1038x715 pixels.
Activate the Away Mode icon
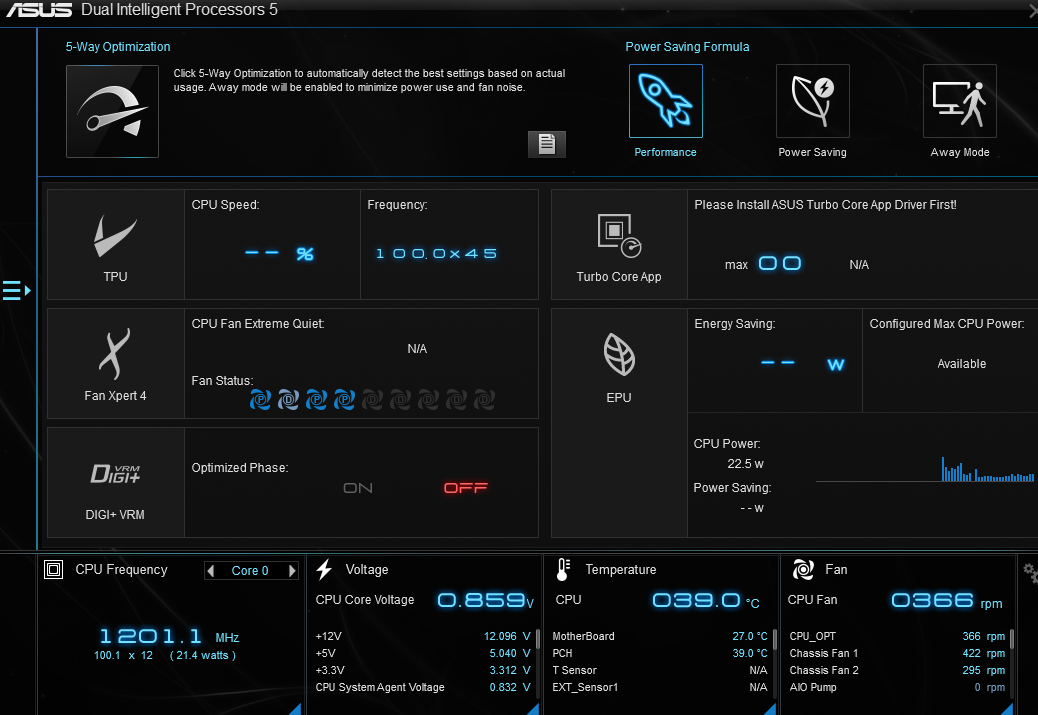point(959,101)
